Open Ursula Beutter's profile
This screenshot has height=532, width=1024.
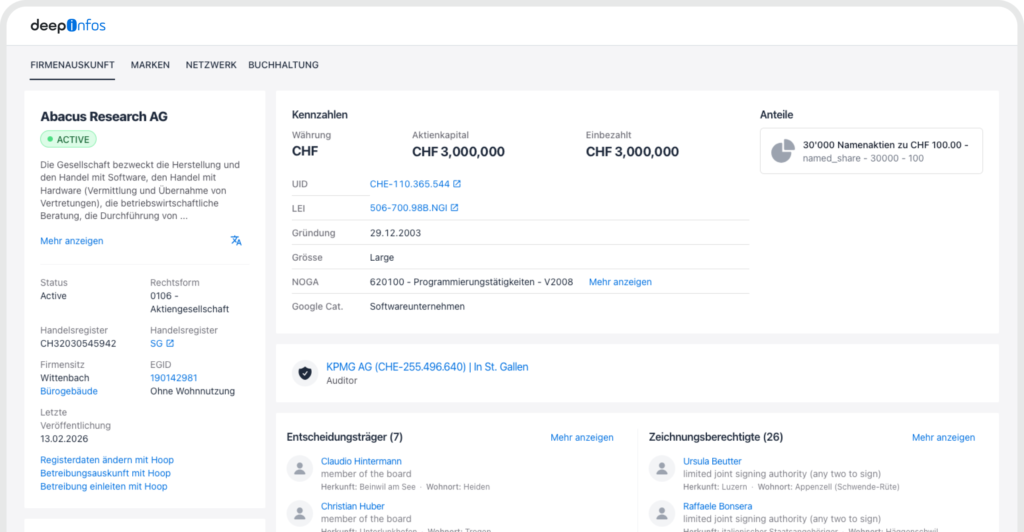pyautogui.click(x=712, y=462)
